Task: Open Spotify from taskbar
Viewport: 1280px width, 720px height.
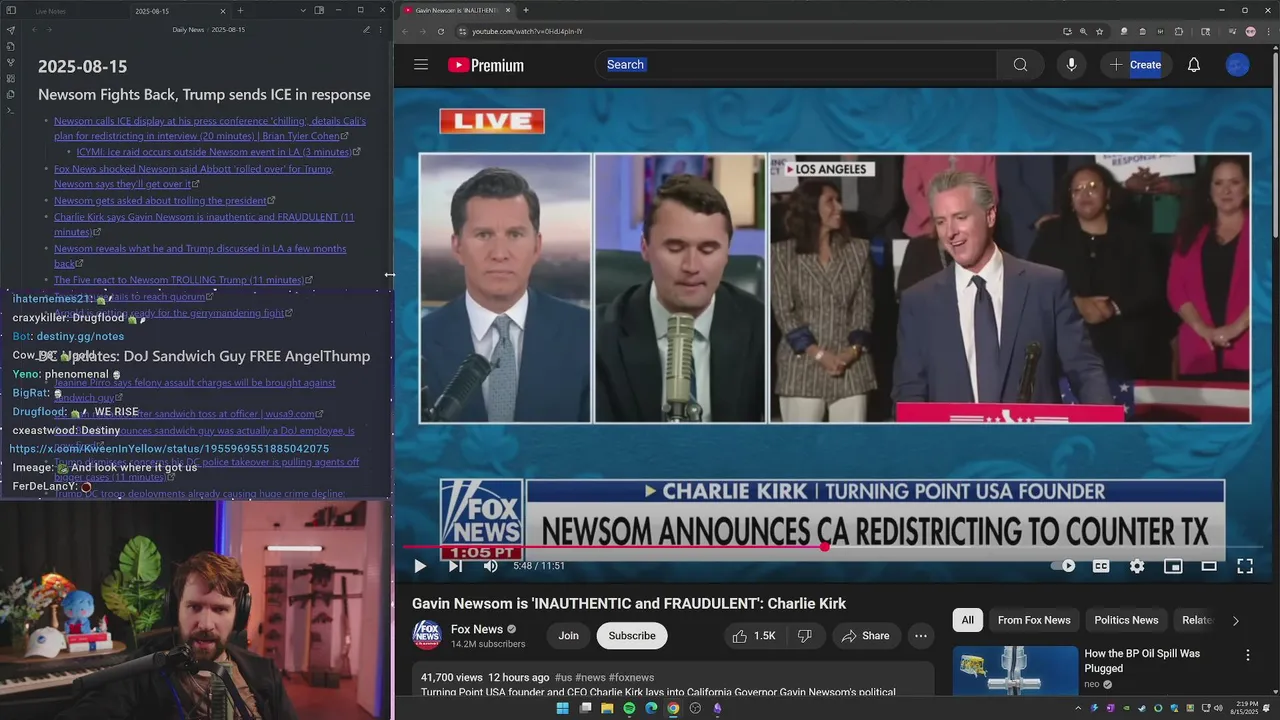Action: pyautogui.click(x=629, y=708)
